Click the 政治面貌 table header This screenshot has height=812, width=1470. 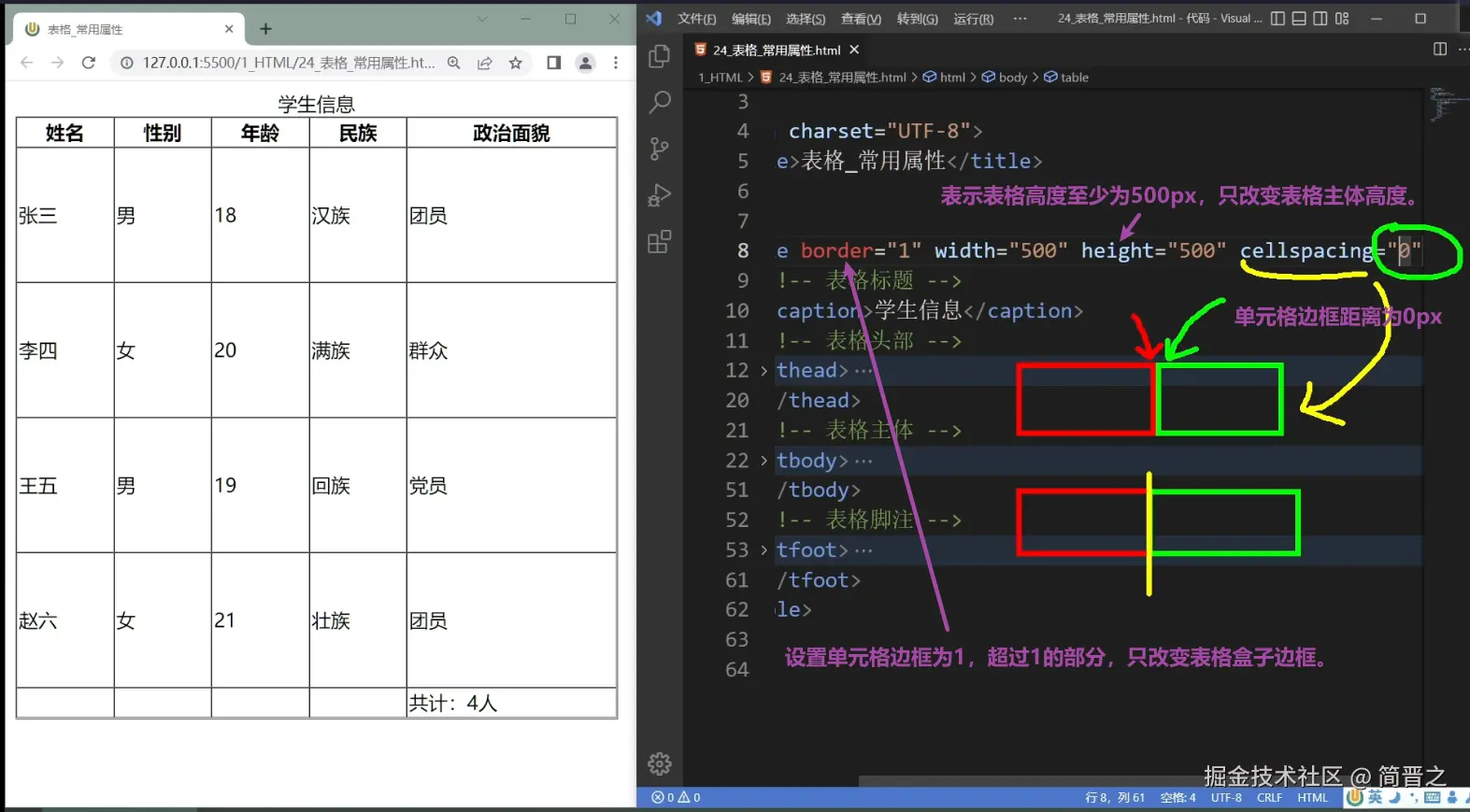pyautogui.click(x=511, y=134)
